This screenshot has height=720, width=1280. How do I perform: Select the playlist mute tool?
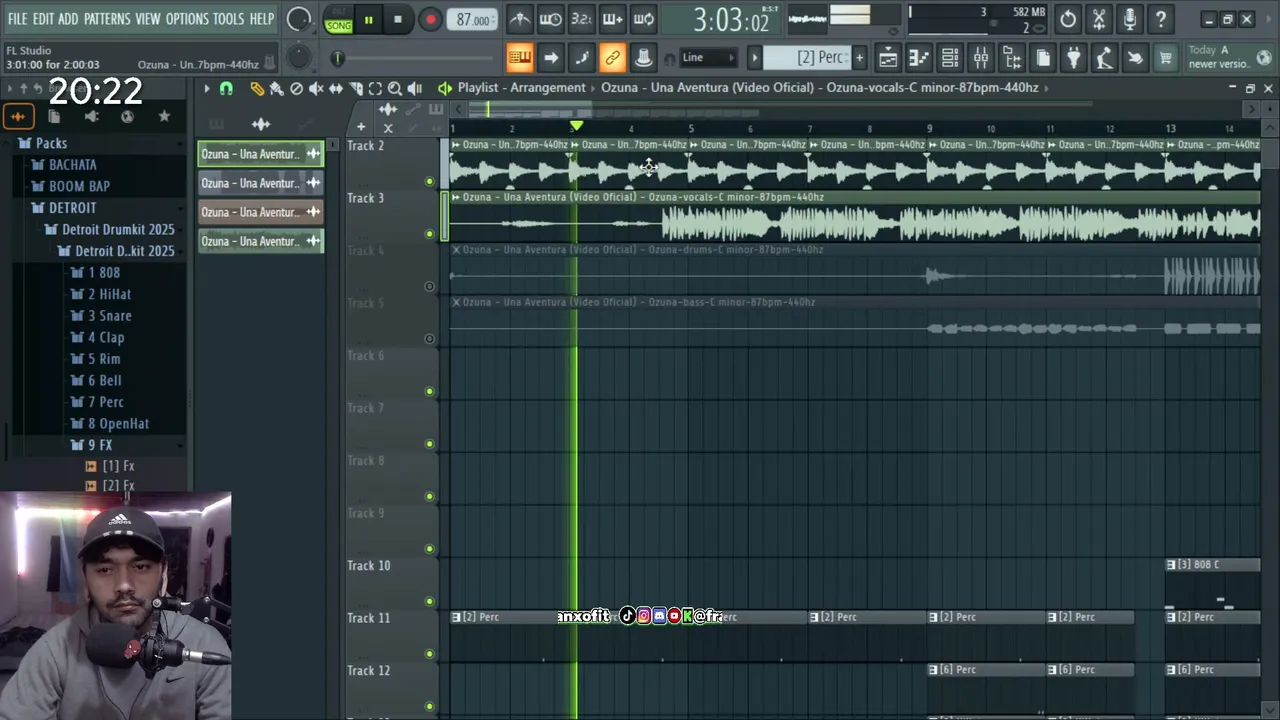point(316,89)
